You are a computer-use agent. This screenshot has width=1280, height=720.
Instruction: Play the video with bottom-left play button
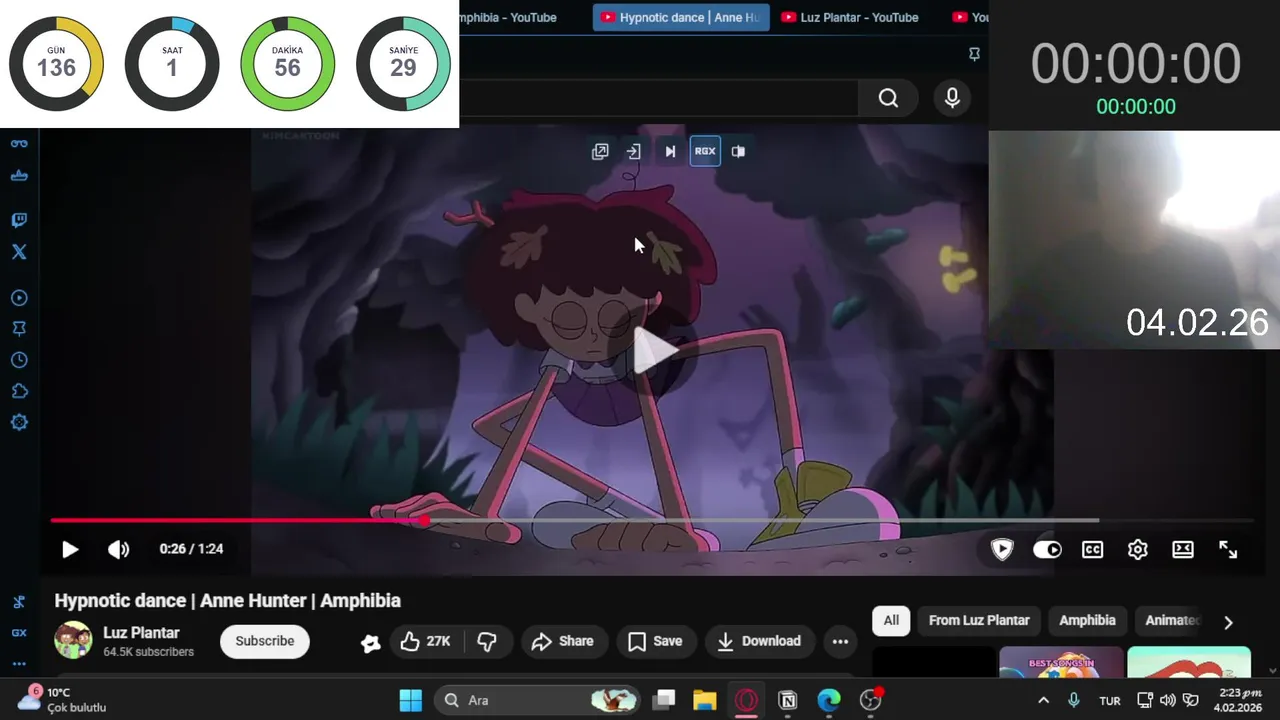click(x=70, y=549)
